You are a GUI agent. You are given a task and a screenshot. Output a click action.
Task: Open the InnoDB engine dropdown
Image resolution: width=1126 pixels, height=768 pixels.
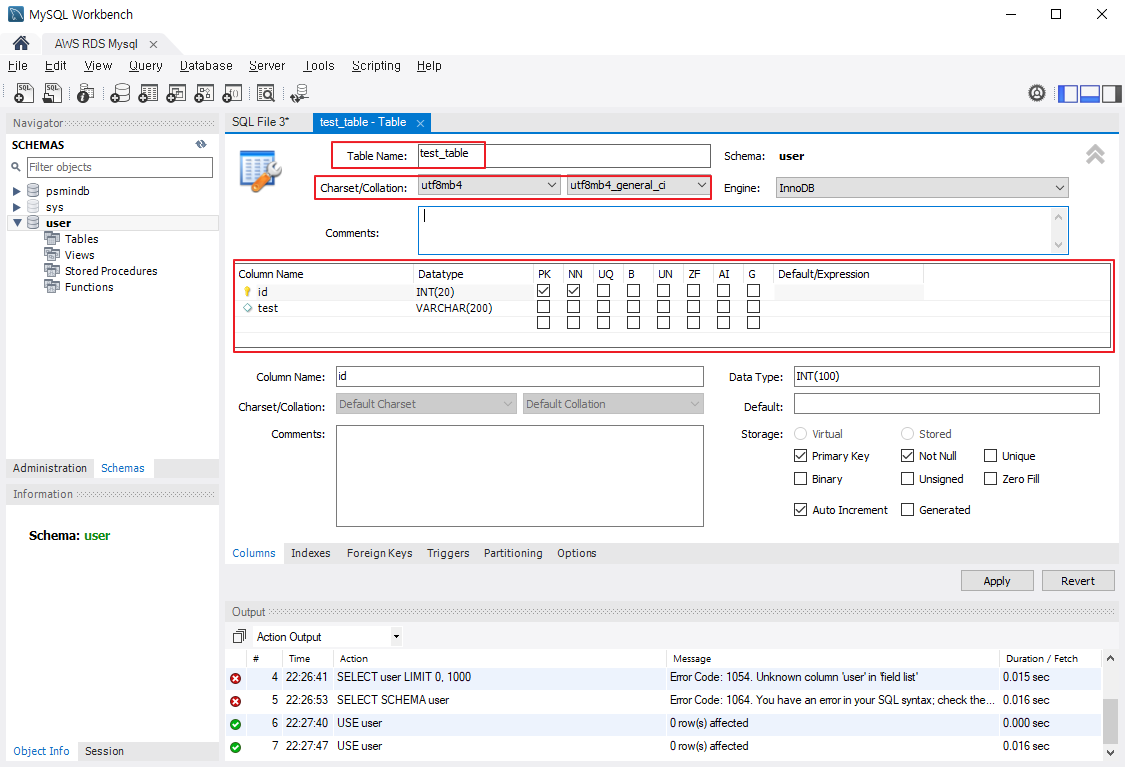[922, 188]
